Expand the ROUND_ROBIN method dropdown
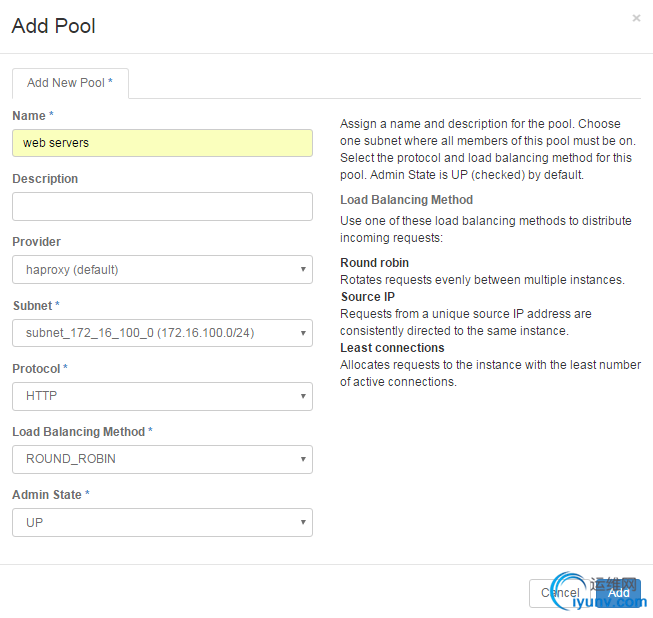 point(162,459)
